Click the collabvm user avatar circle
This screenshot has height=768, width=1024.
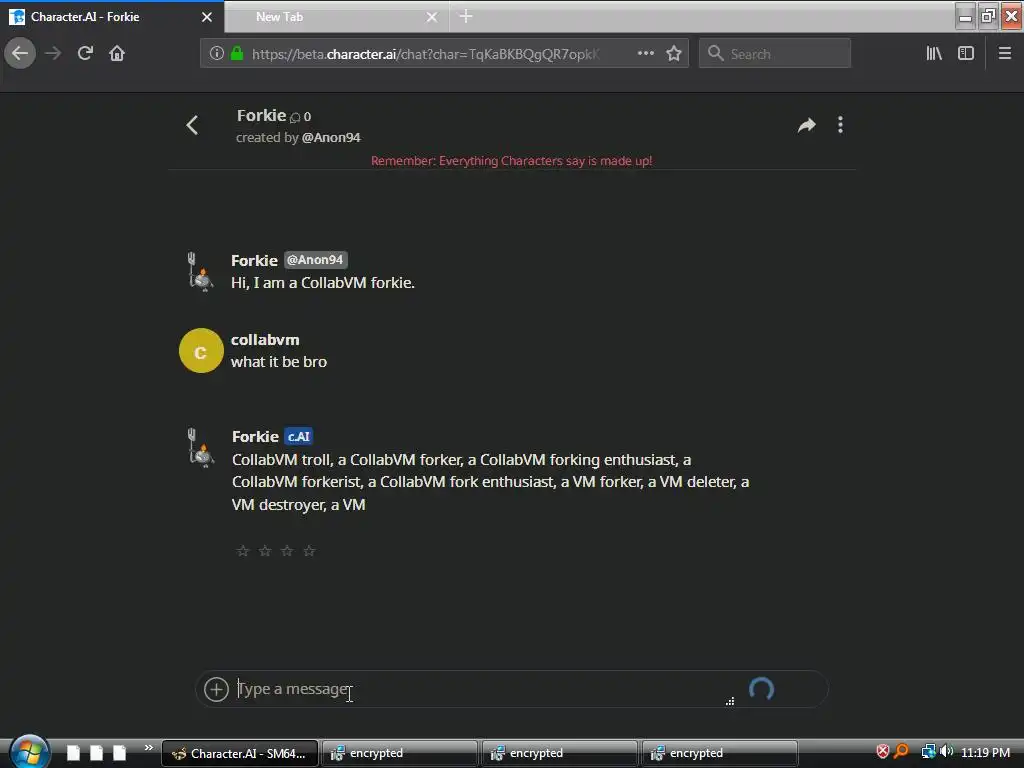201,351
